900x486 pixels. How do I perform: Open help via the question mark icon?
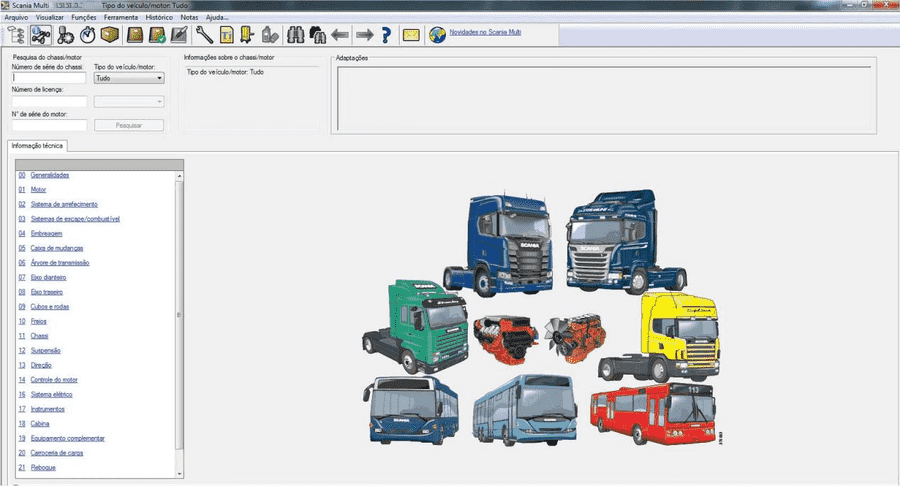click(x=386, y=36)
